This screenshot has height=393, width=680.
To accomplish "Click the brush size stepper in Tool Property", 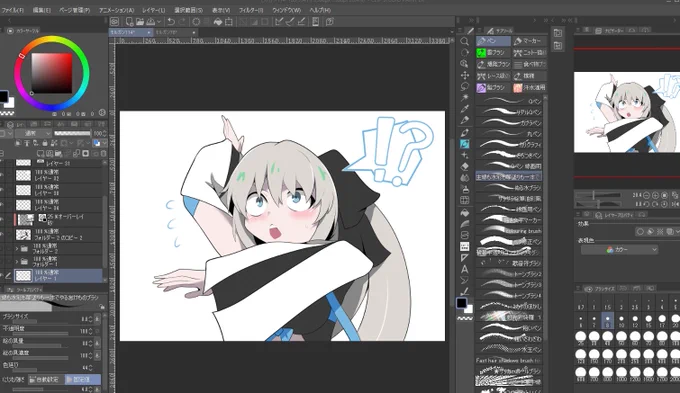I will tap(90, 319).
